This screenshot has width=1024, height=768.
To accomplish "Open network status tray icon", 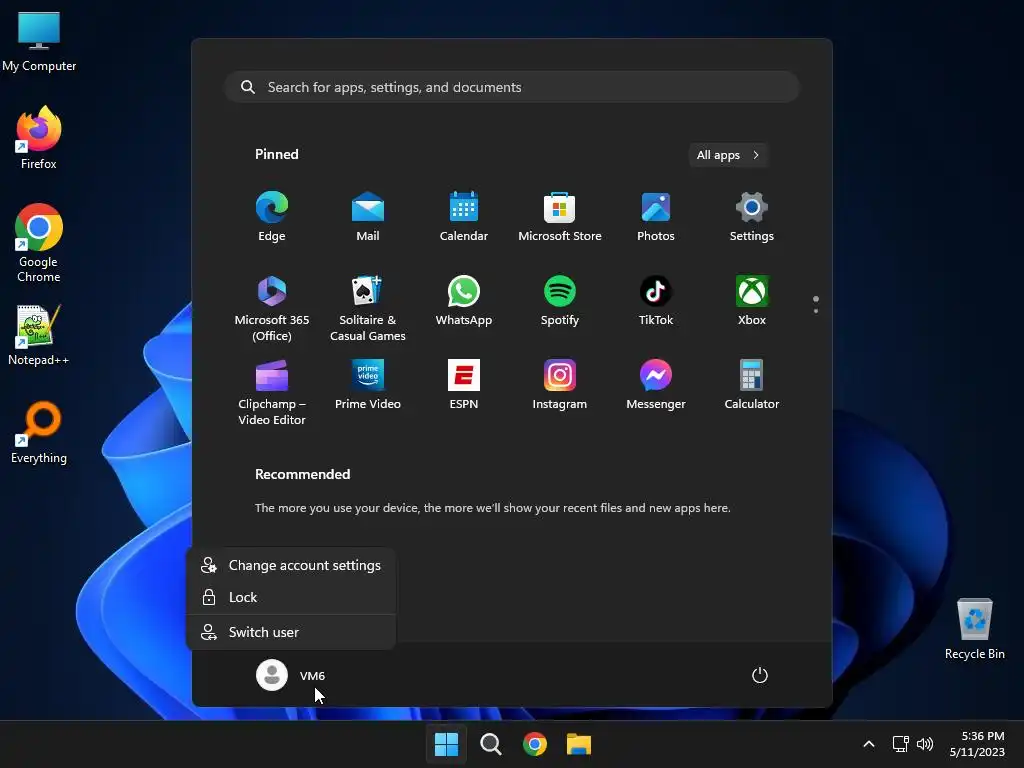I will [x=901, y=744].
